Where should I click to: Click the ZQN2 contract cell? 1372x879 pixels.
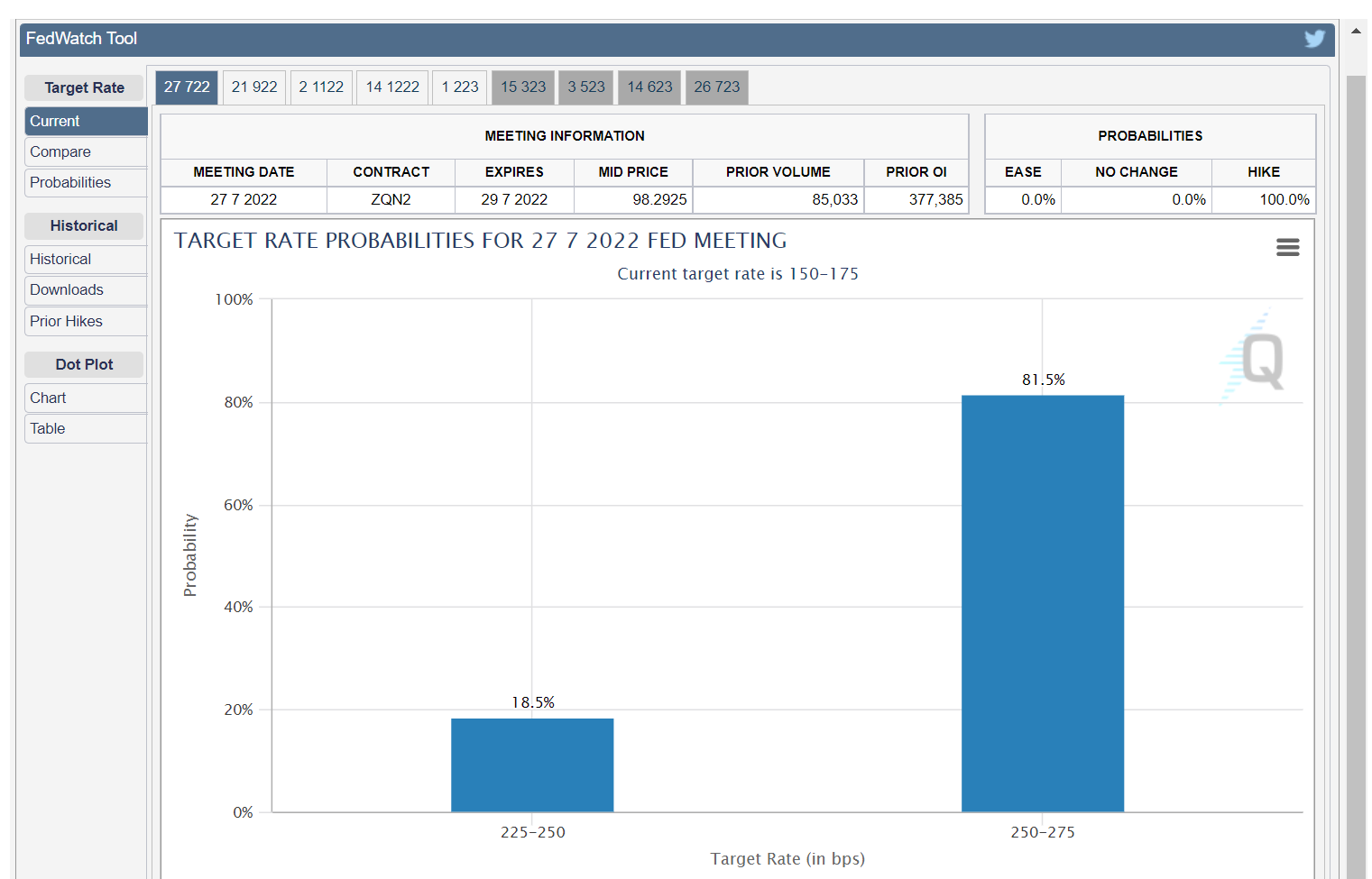pos(391,199)
